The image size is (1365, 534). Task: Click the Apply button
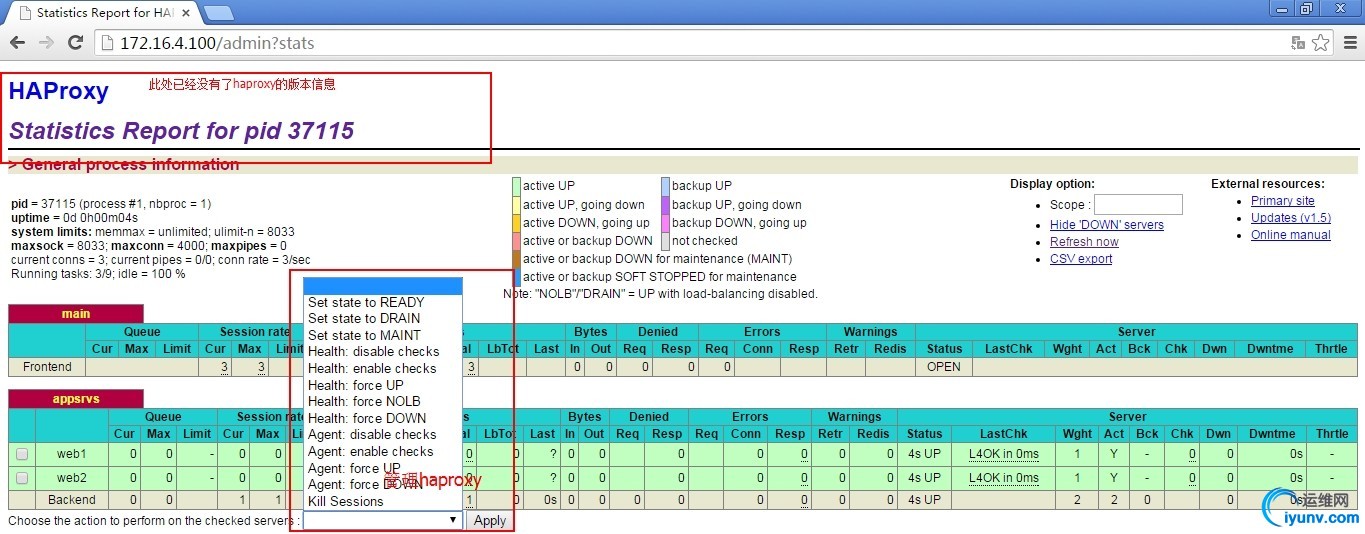click(490, 520)
